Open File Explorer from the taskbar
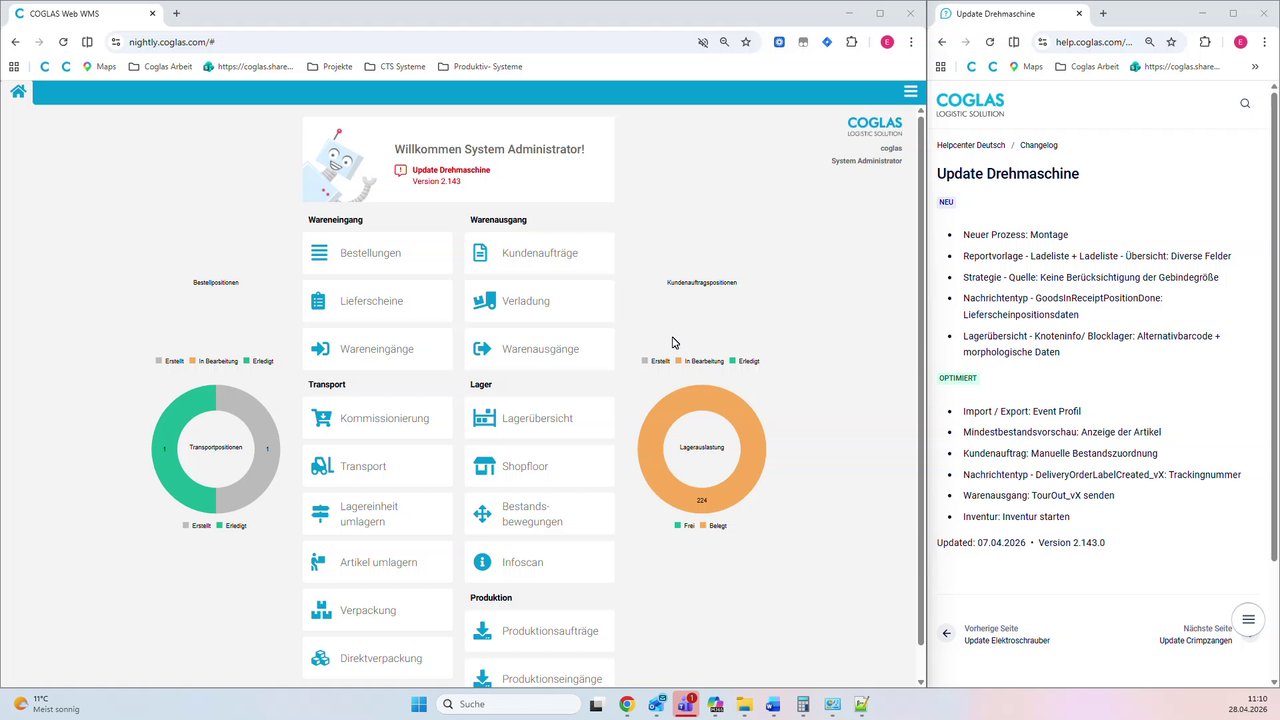1280x720 pixels. click(x=744, y=704)
